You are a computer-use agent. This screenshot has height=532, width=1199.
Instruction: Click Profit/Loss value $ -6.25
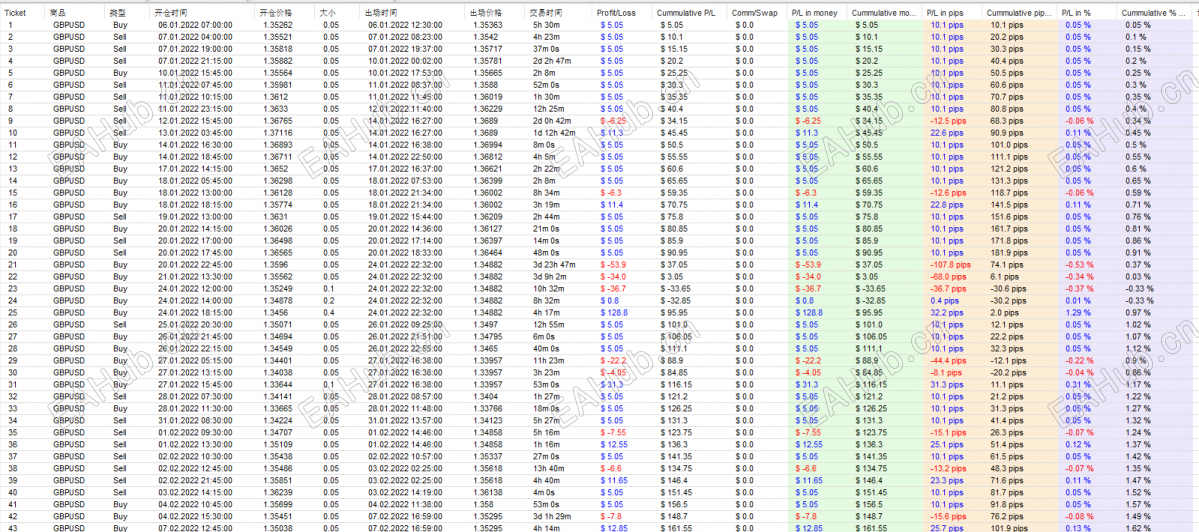click(615, 121)
